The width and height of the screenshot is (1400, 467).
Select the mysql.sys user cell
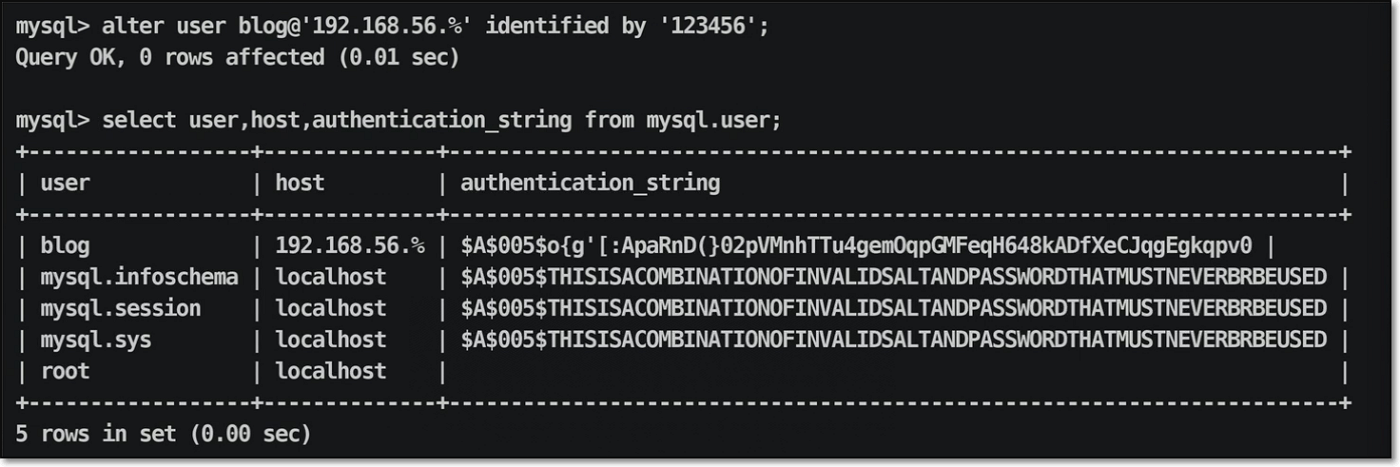(96, 340)
